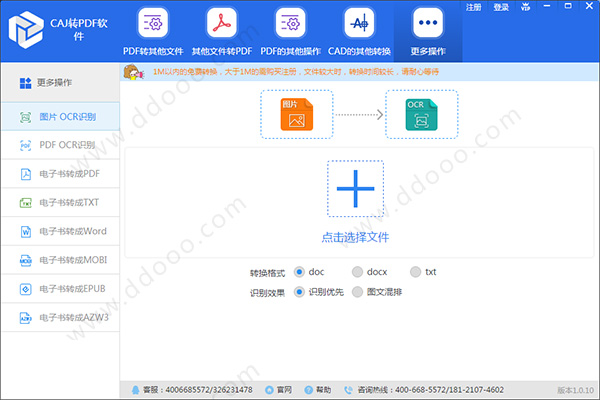Click the 电子书转成TXT green icon
Image resolution: width=600 pixels, height=400 pixels.
[26, 202]
